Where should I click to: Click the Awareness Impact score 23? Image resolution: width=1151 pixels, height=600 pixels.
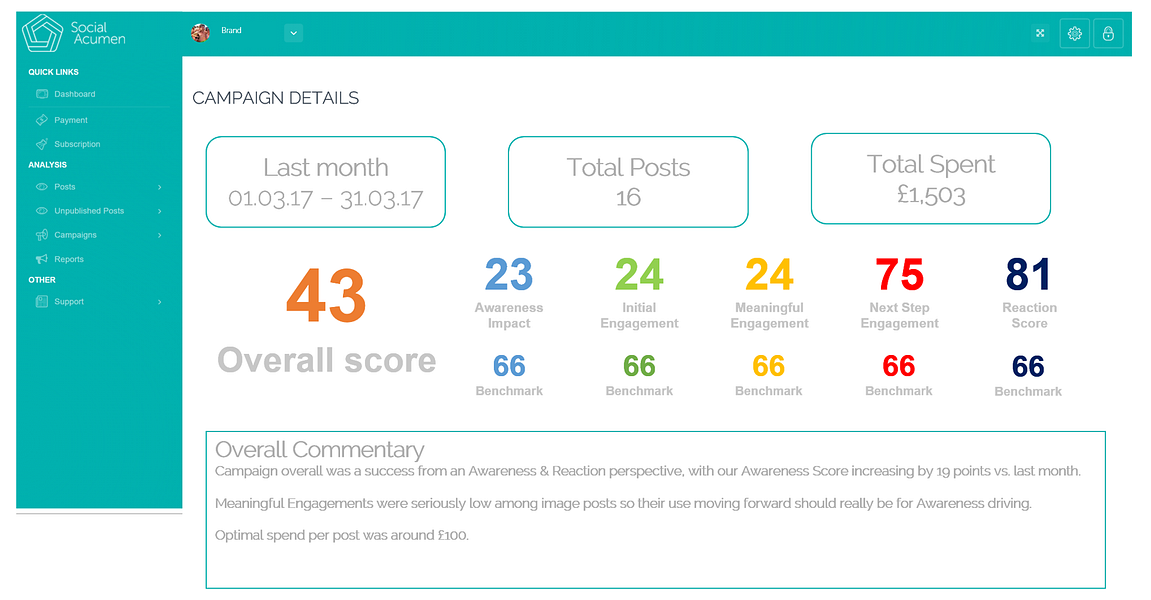point(509,275)
